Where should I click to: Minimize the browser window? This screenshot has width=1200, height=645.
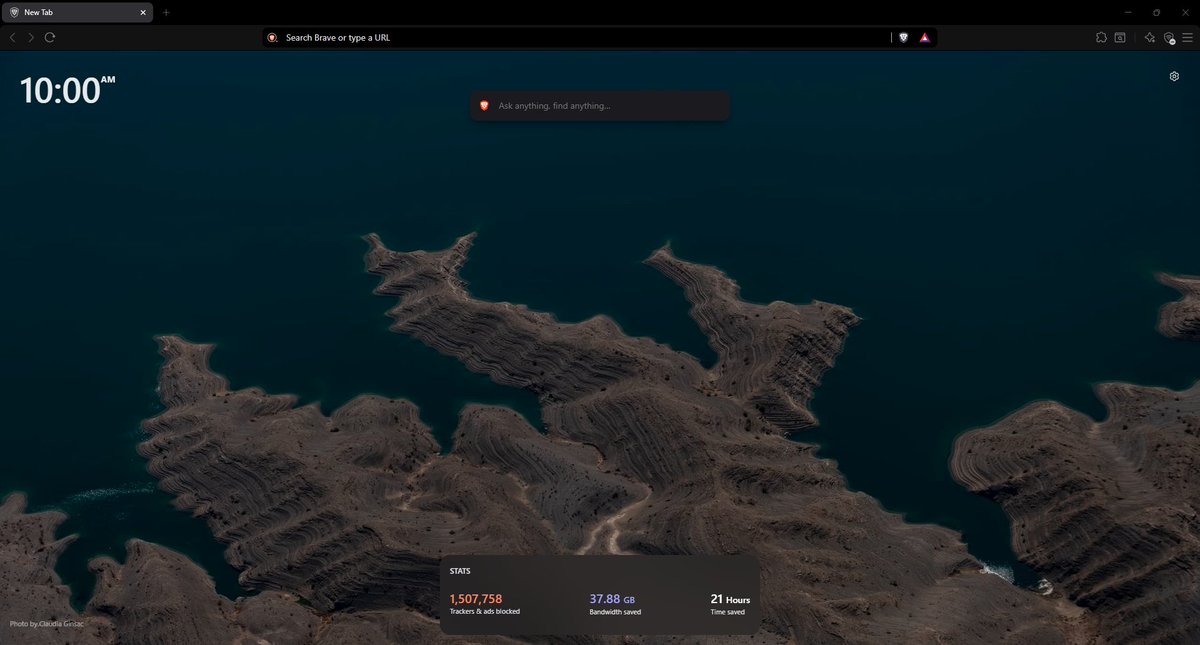[1126, 12]
